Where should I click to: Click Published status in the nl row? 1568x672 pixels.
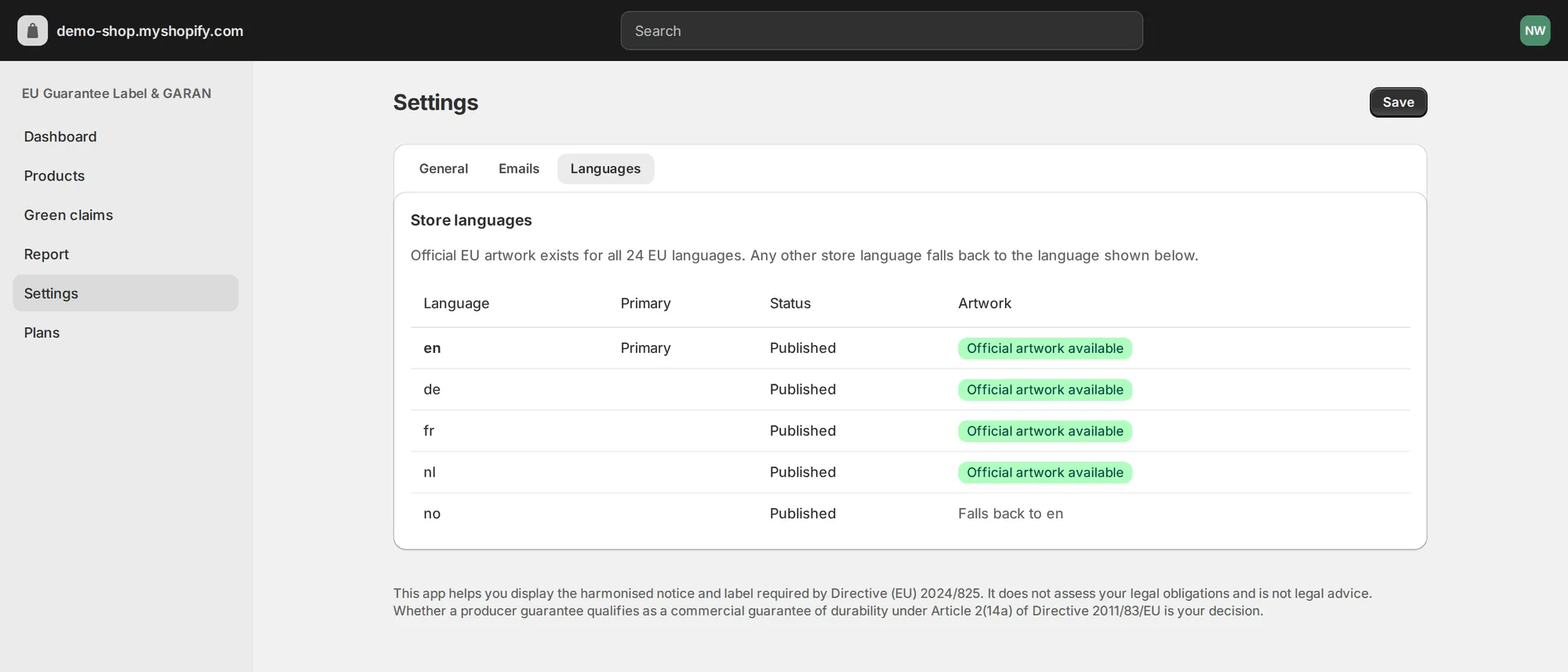click(803, 472)
